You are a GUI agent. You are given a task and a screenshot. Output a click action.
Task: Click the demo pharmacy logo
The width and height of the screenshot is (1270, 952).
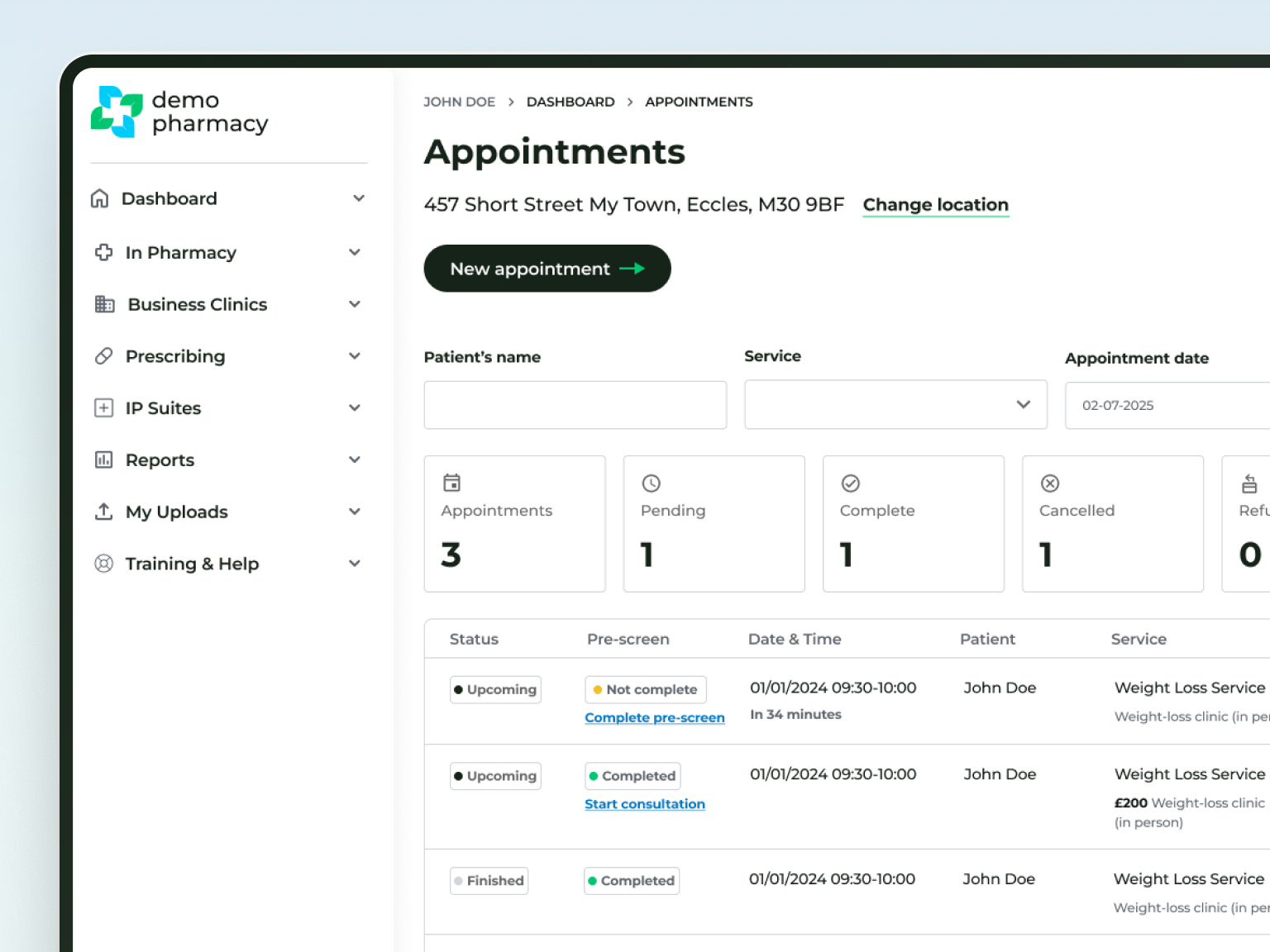point(179,112)
